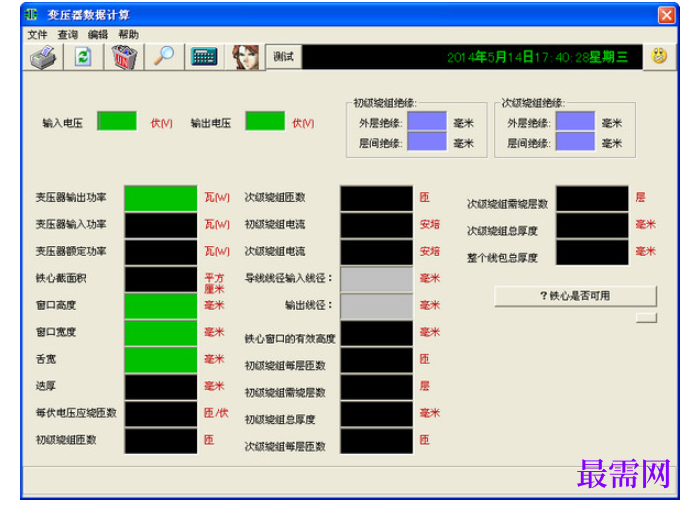Click the 初级绕组匝数 output box
689x505 pixels.
[x=161, y=441]
